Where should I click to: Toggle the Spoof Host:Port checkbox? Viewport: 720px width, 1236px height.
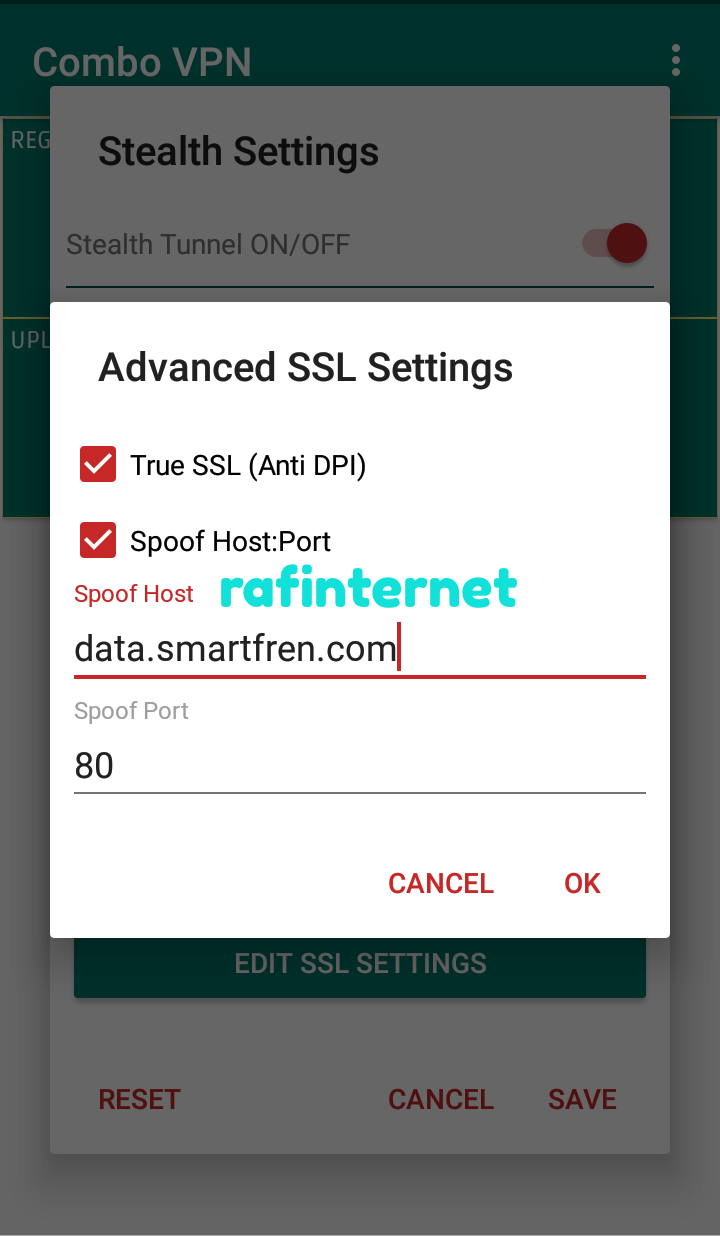(98, 541)
